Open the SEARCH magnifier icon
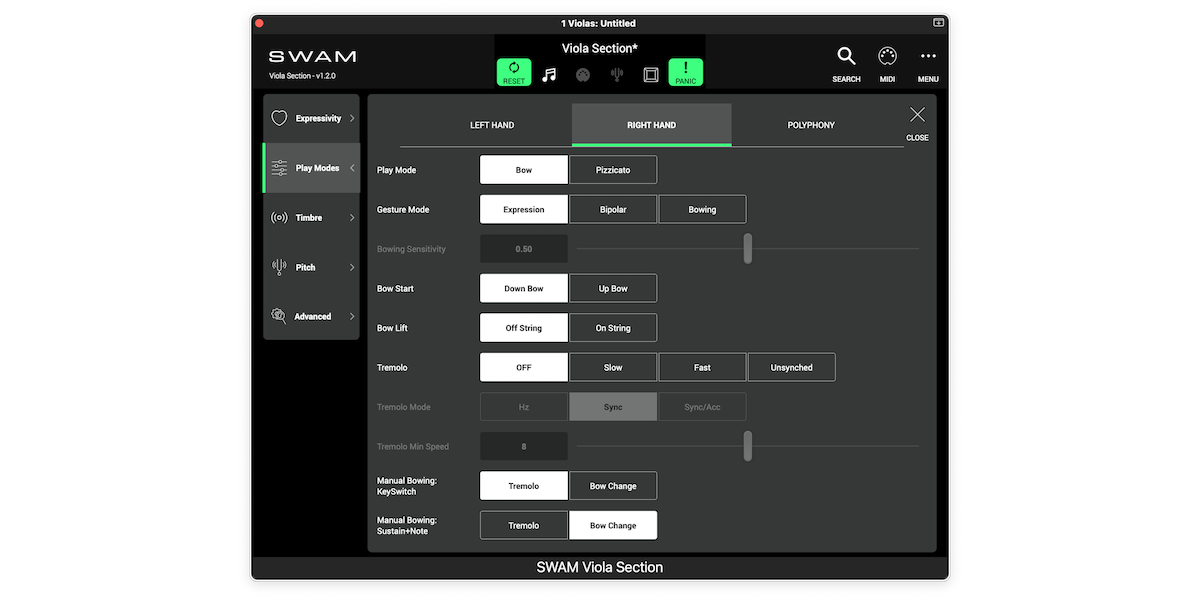 pos(846,62)
